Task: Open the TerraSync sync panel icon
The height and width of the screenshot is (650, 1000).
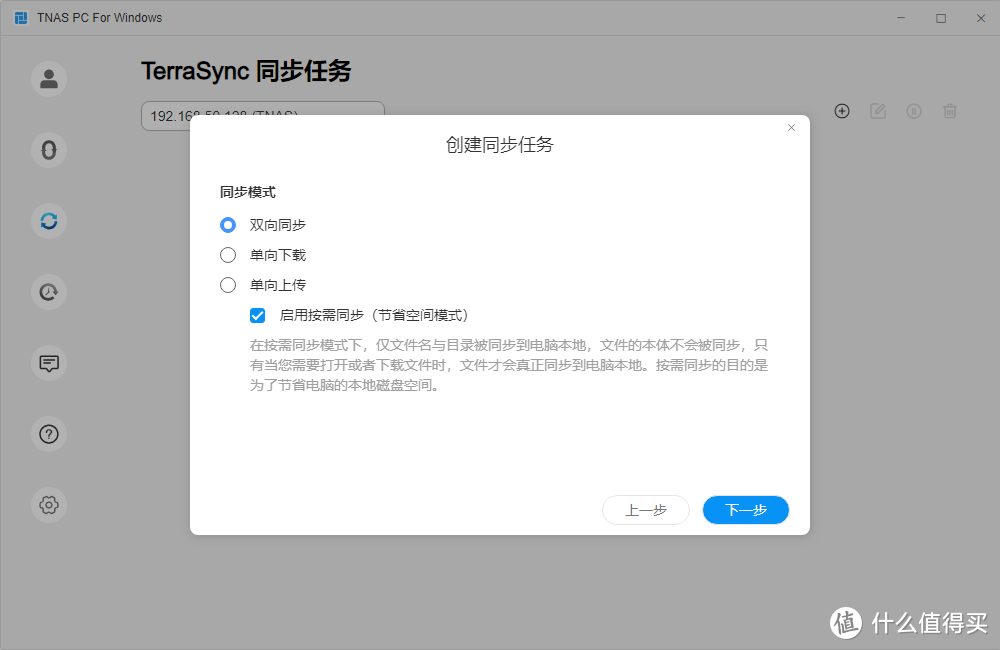Action: pyautogui.click(x=49, y=221)
